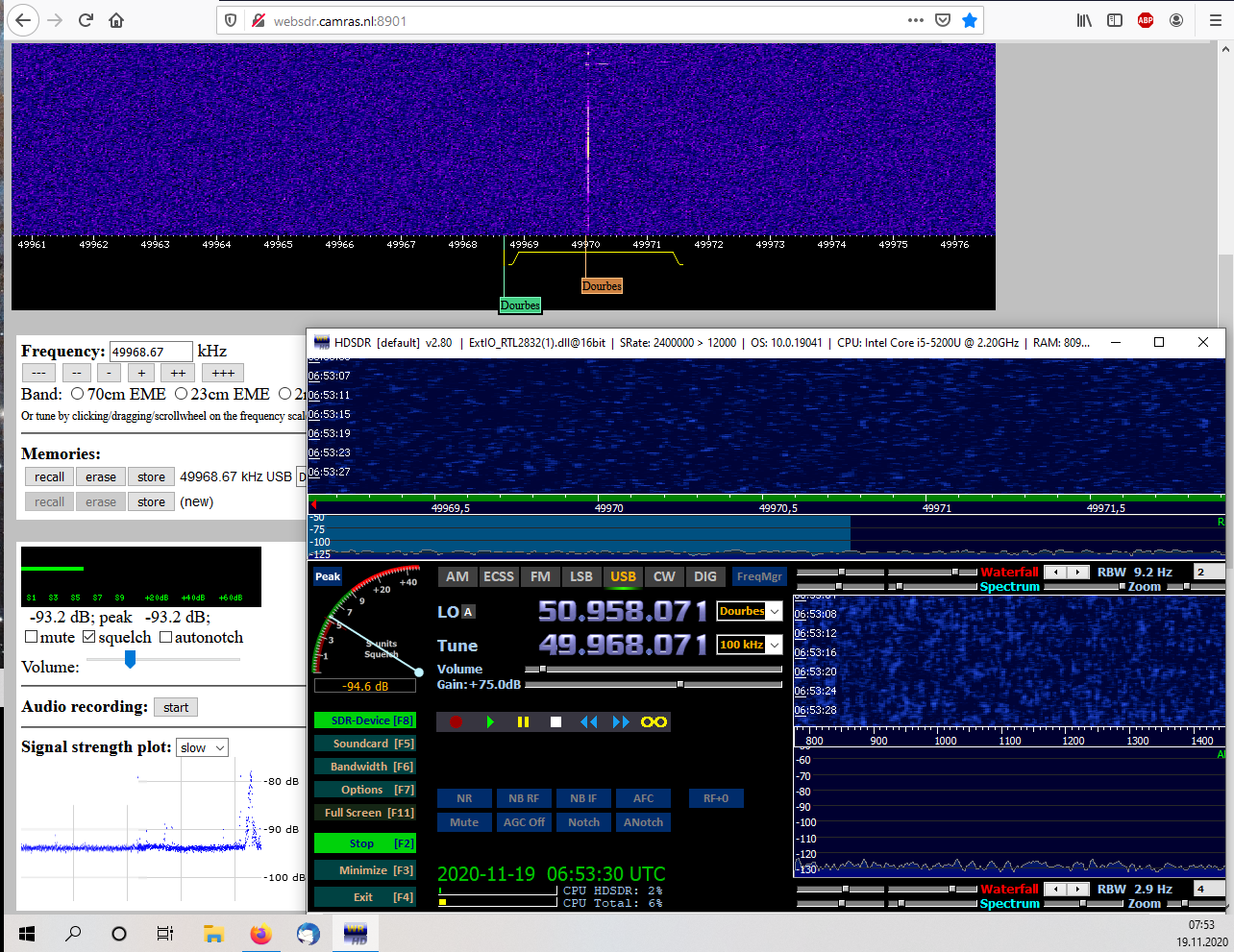Switch to Firefox in the taskbar
This screenshot has width=1234, height=952.
260,933
